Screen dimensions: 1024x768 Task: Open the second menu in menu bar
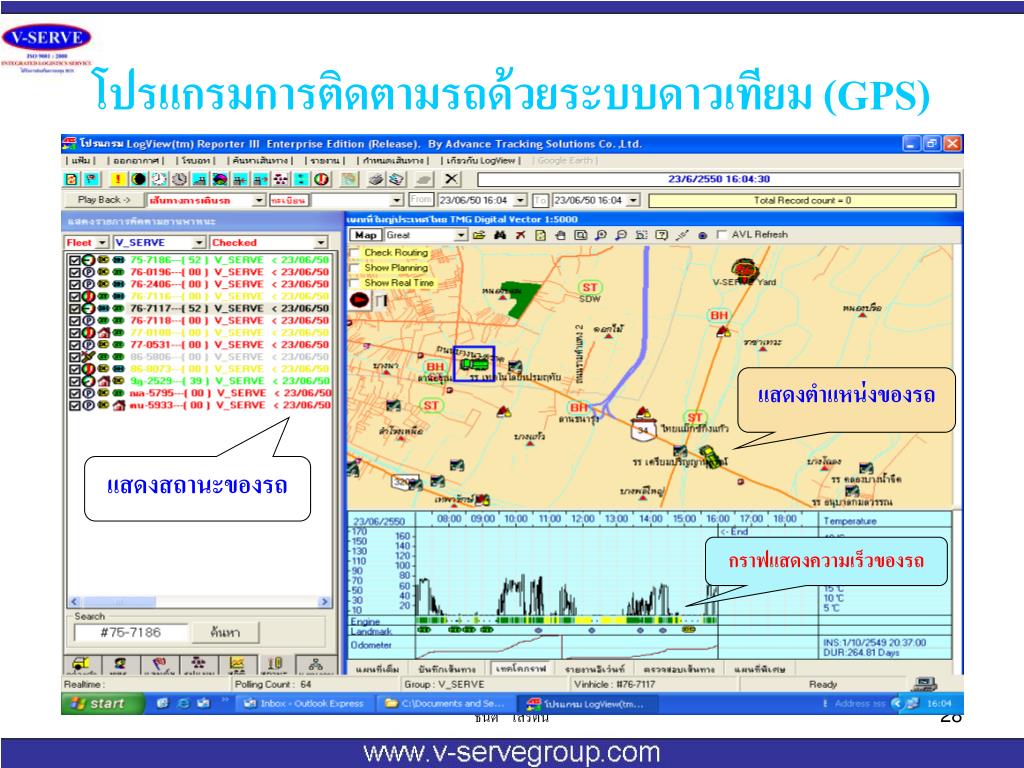click(136, 161)
